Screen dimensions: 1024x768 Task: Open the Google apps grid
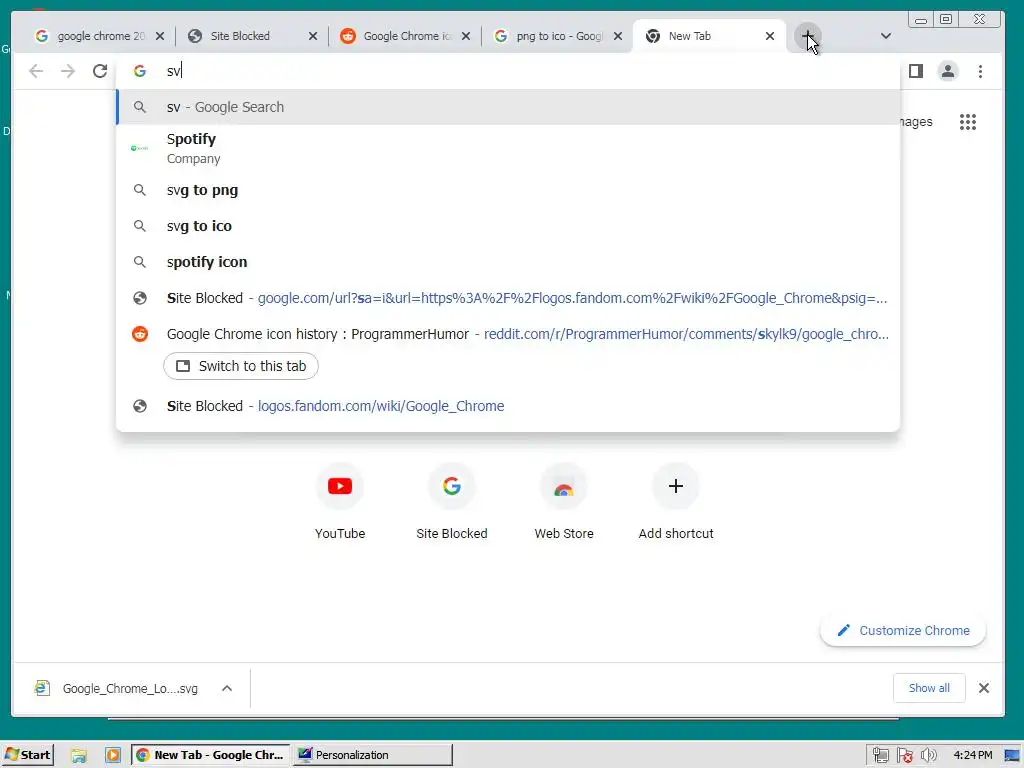968,122
